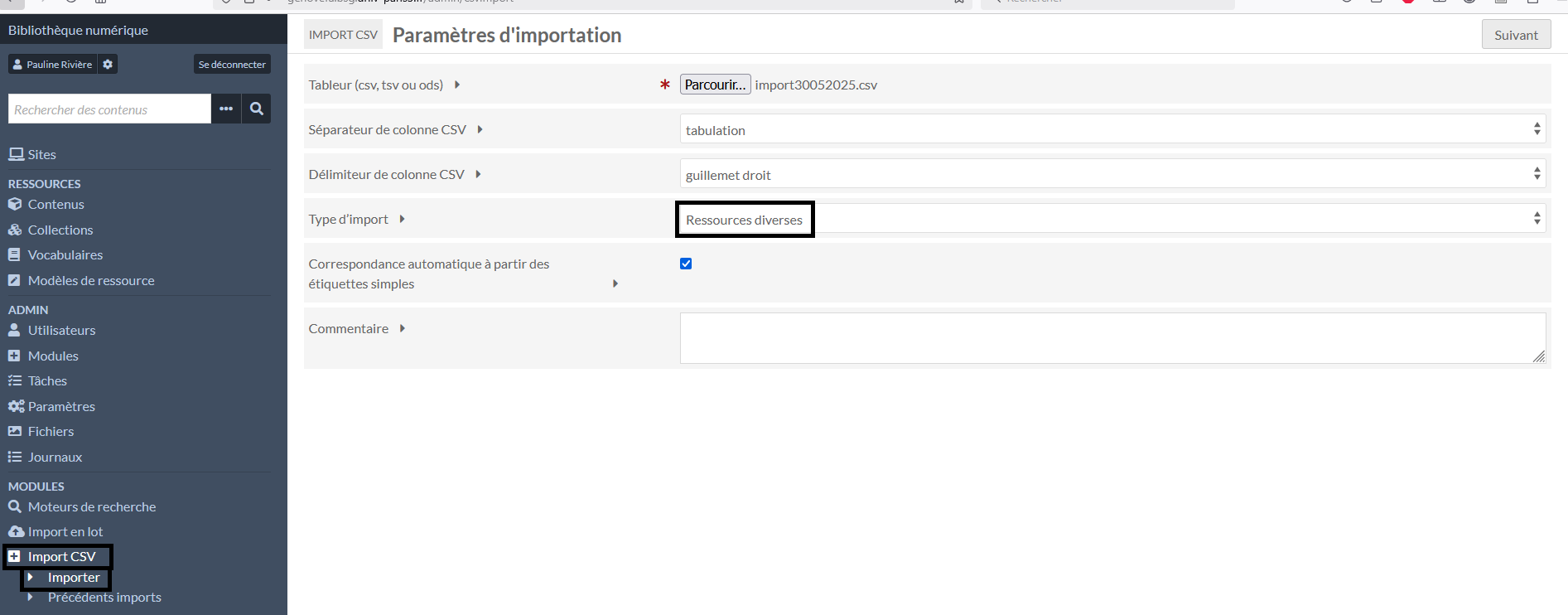Open advanced search ellipsis button
Image resolution: width=1568 pixels, height=615 pixels.
[226, 109]
